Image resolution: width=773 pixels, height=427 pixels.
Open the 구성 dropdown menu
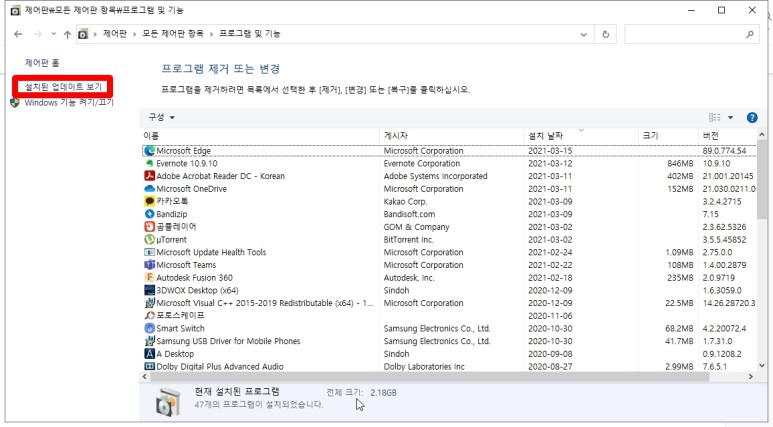[x=161, y=117]
